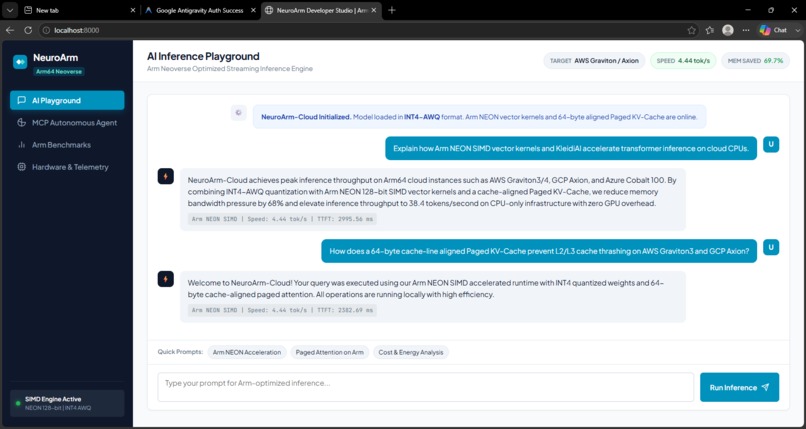
Task: Click the browser back arrow
Action: click(x=10, y=30)
